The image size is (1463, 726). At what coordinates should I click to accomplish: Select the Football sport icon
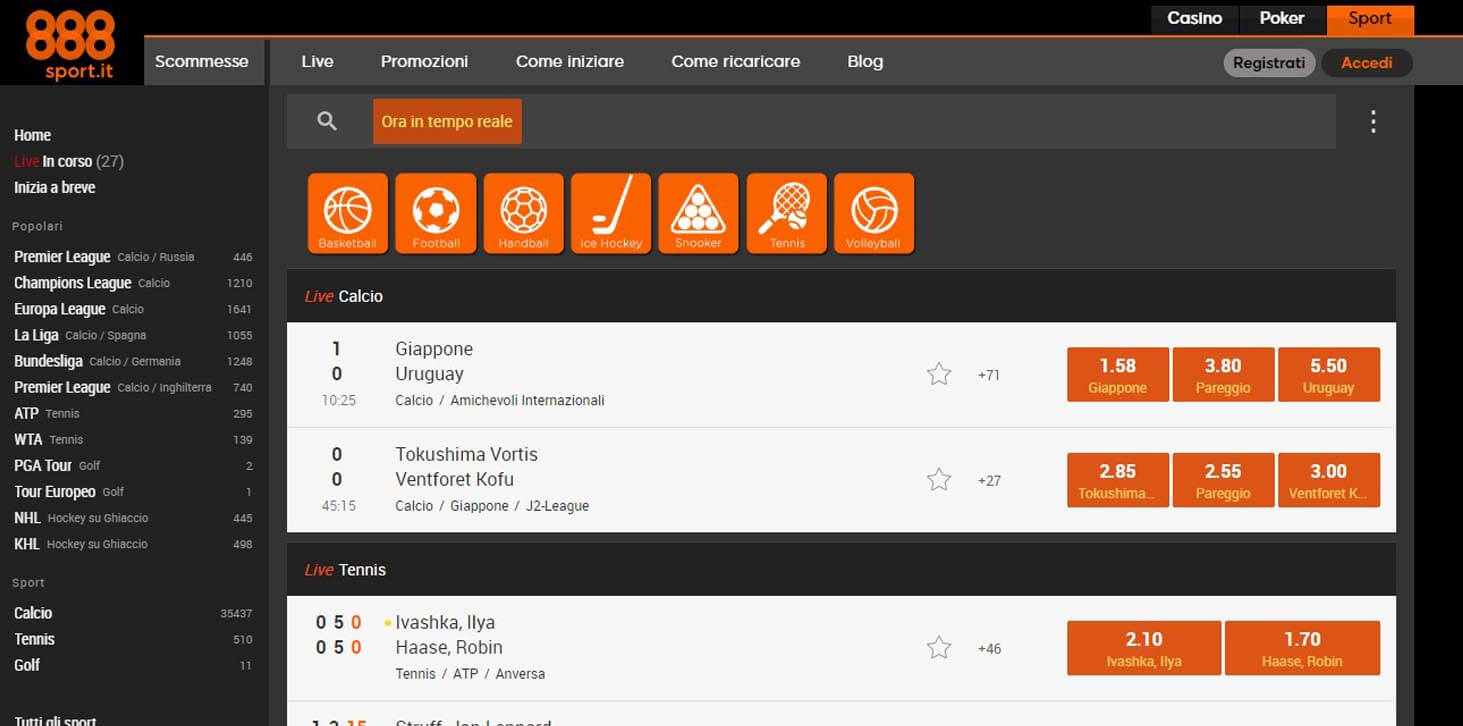[435, 214]
